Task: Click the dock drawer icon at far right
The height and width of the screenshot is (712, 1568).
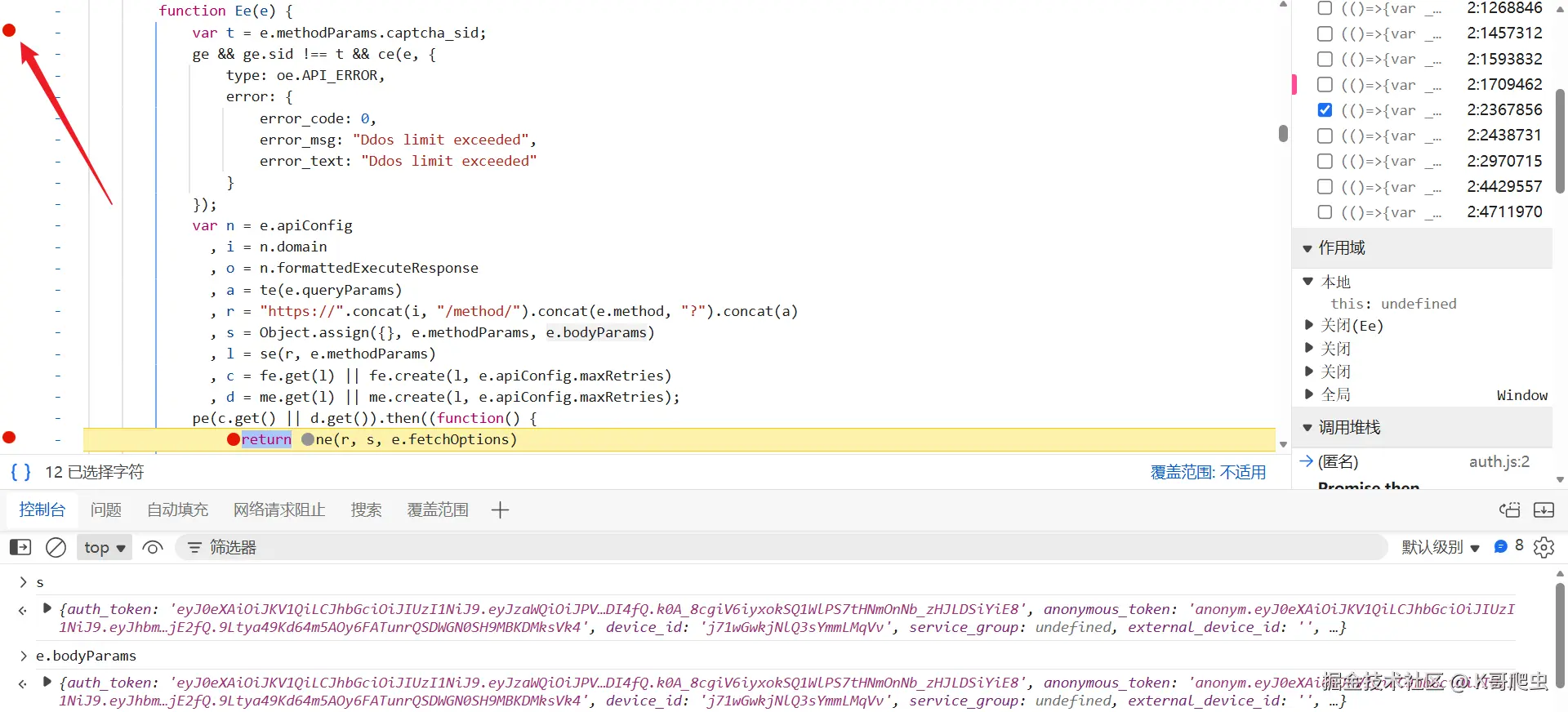Action: pyautogui.click(x=1543, y=510)
